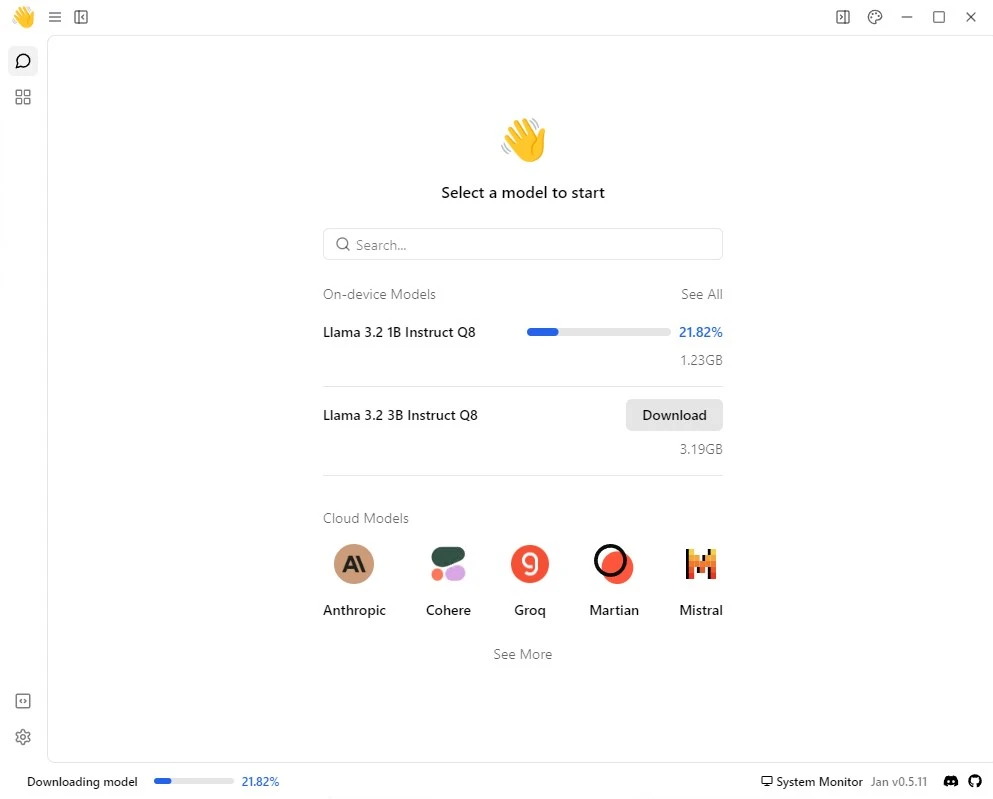Expand cloud models with See More

pyautogui.click(x=522, y=654)
